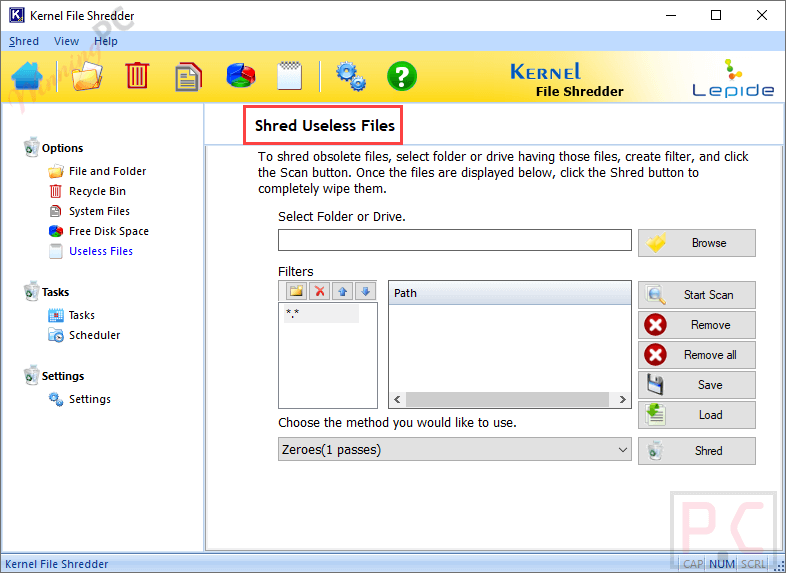The image size is (786, 573).
Task: Add a new filter with folder icon
Action: (x=296, y=291)
